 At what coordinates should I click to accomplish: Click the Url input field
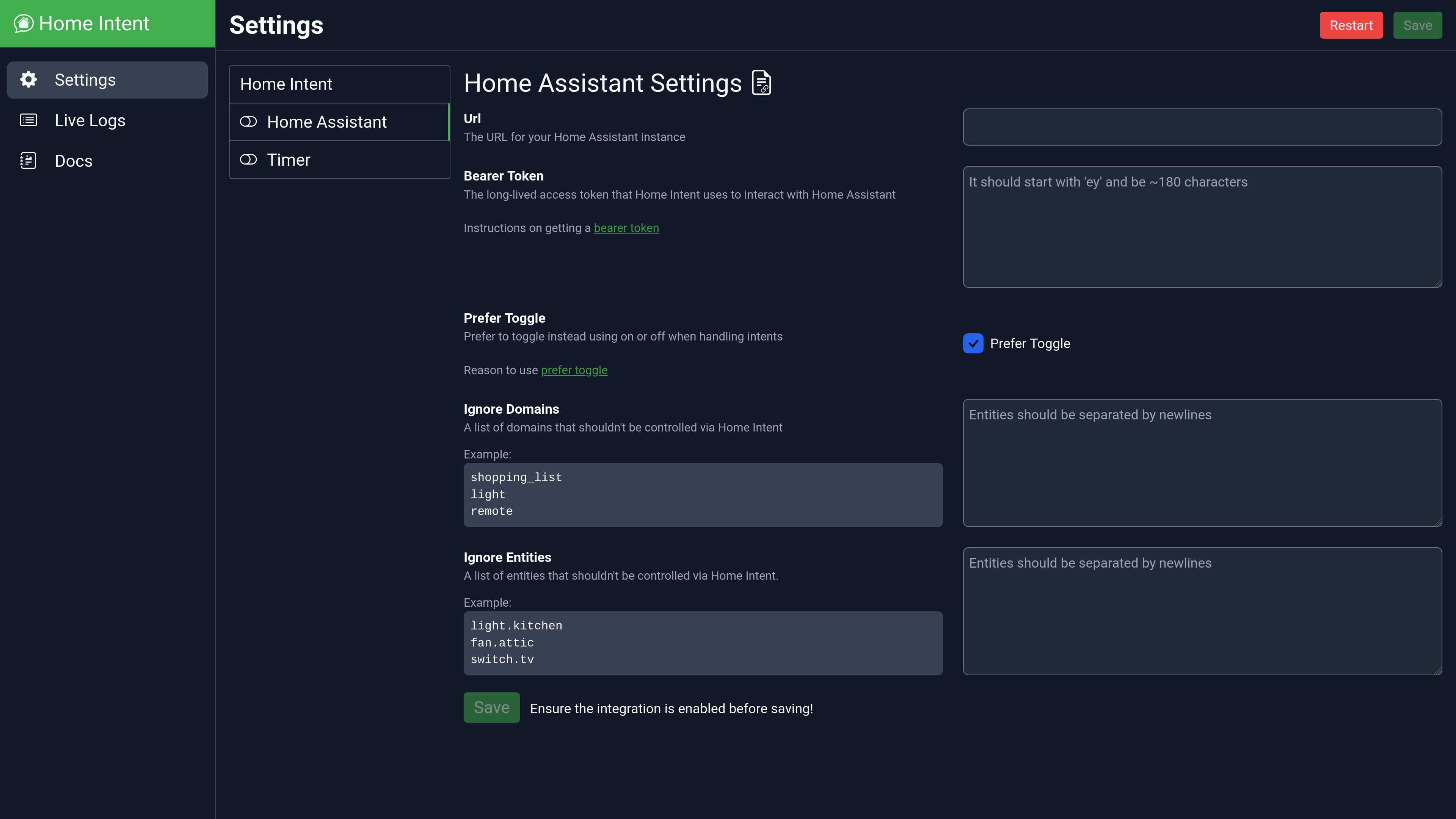click(1202, 127)
